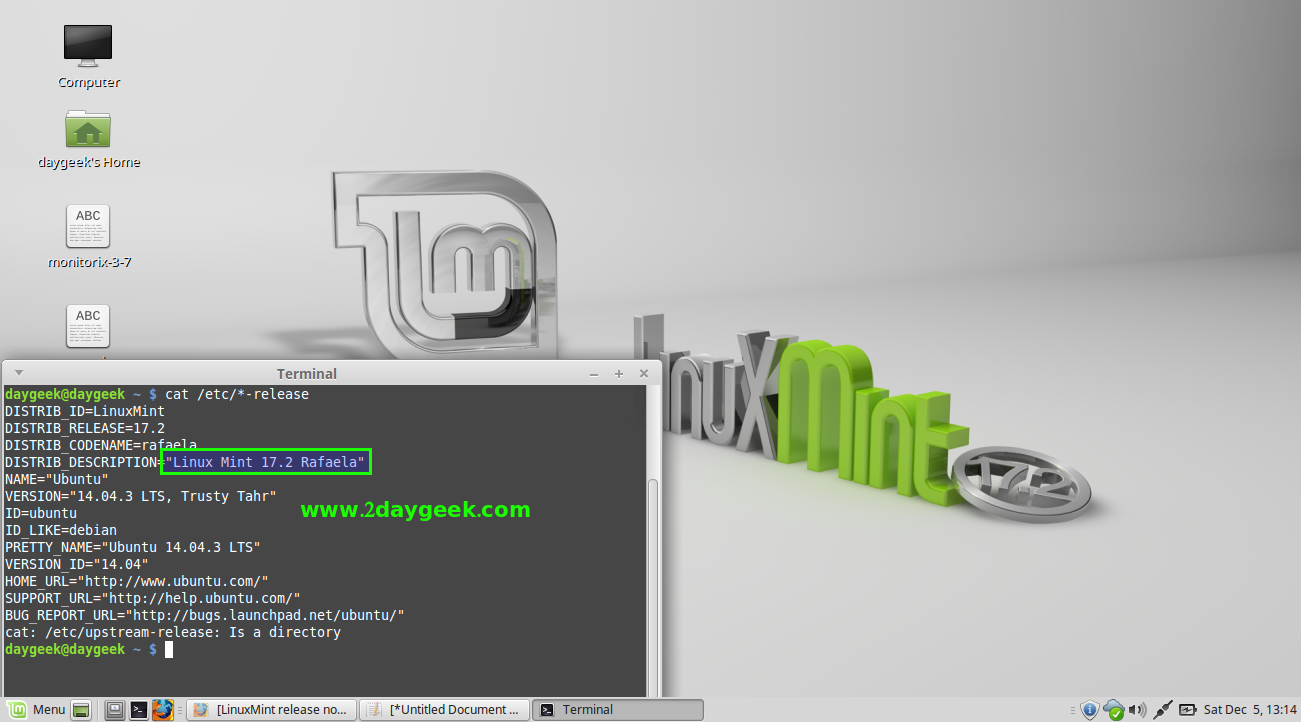Click the green Show Desktop icon
Image resolution: width=1301 pixels, height=722 pixels.
(82, 710)
